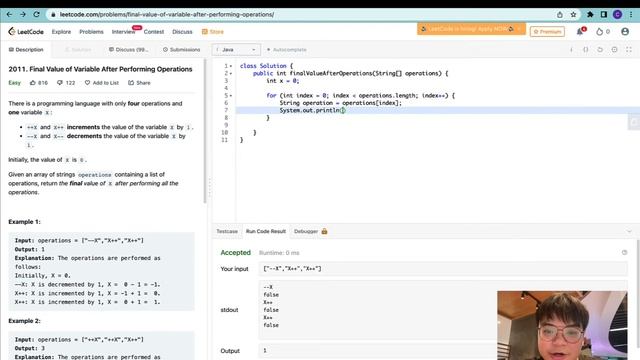This screenshot has width=640, height=360.
Task: Open the editor settings icon
Action: point(614,49)
